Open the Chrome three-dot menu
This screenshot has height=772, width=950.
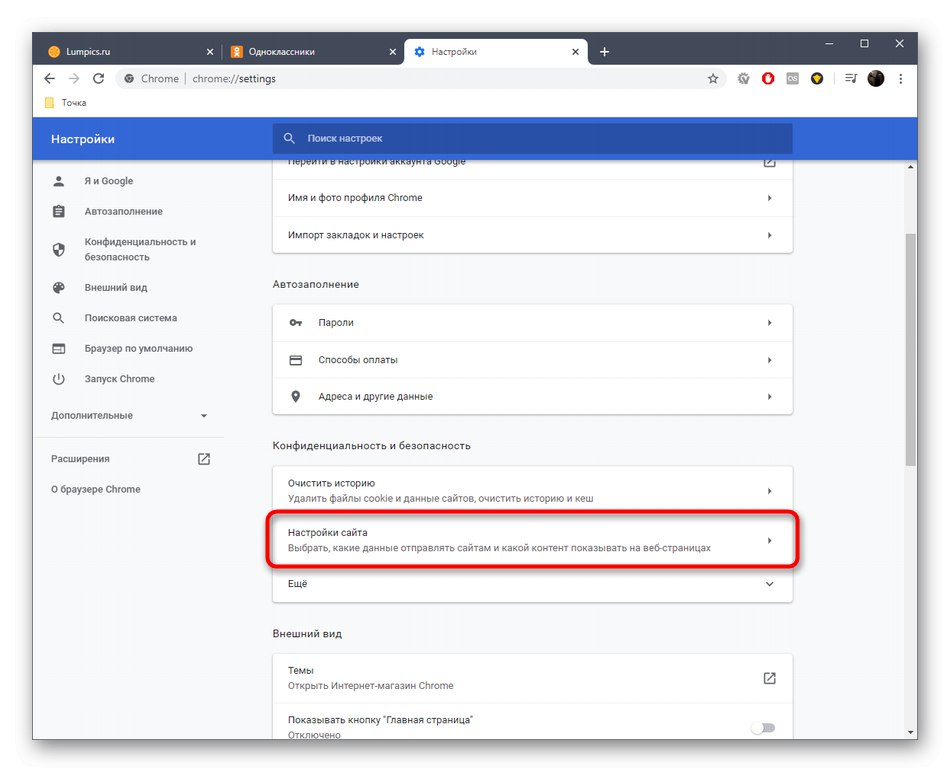coord(901,79)
